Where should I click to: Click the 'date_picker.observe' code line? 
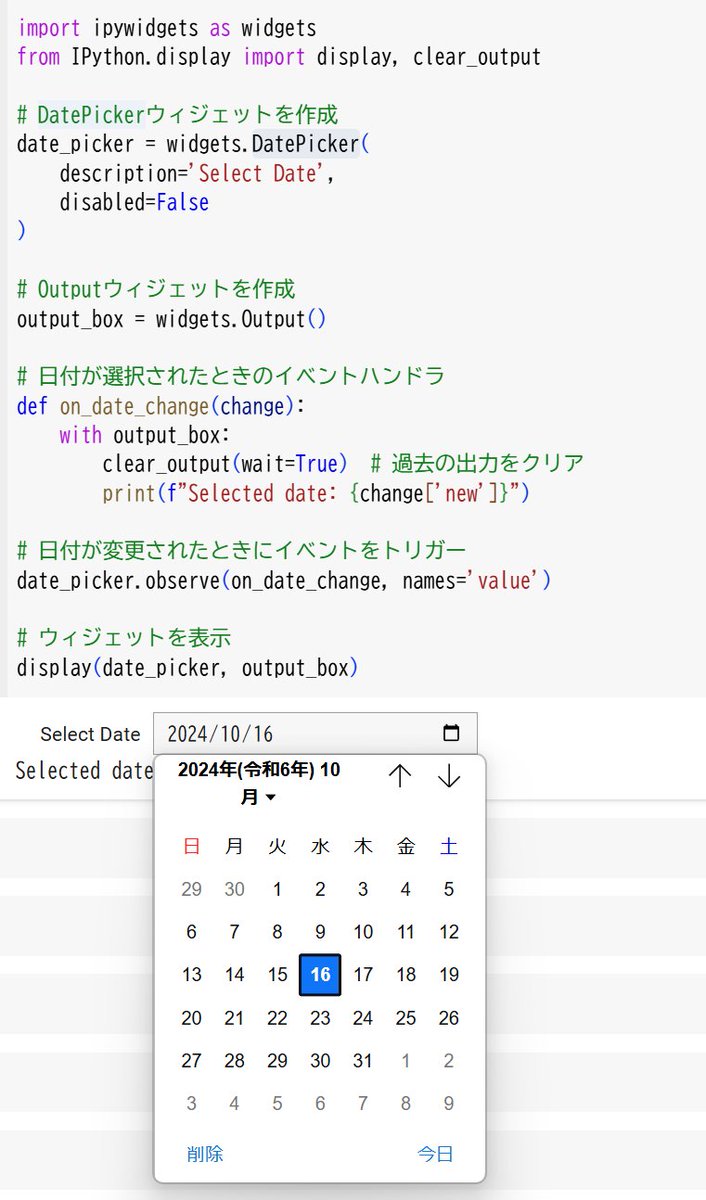284,580
